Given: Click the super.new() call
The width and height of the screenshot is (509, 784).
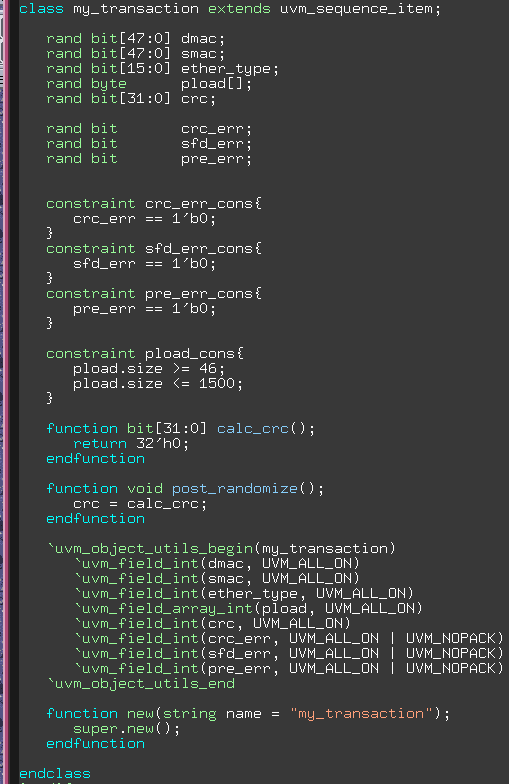Looking at the screenshot, I should pos(126,728).
